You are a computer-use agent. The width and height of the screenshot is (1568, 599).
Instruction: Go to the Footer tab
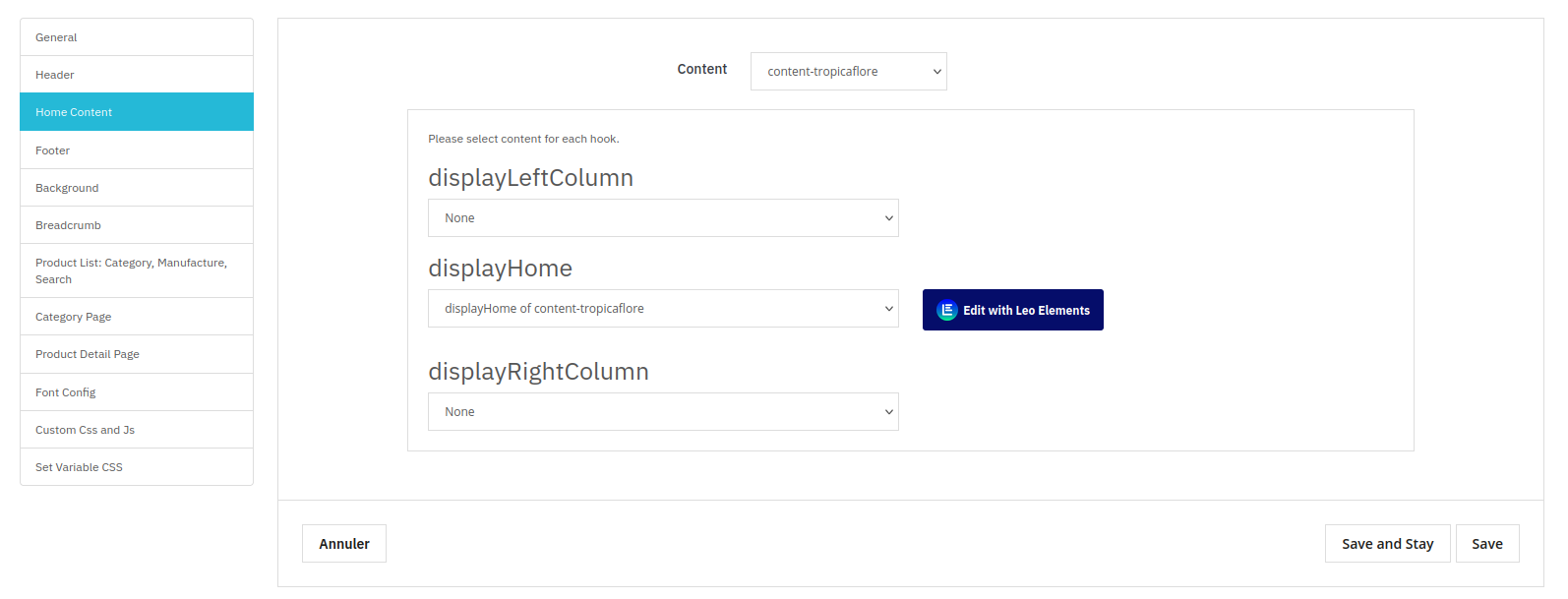point(137,150)
